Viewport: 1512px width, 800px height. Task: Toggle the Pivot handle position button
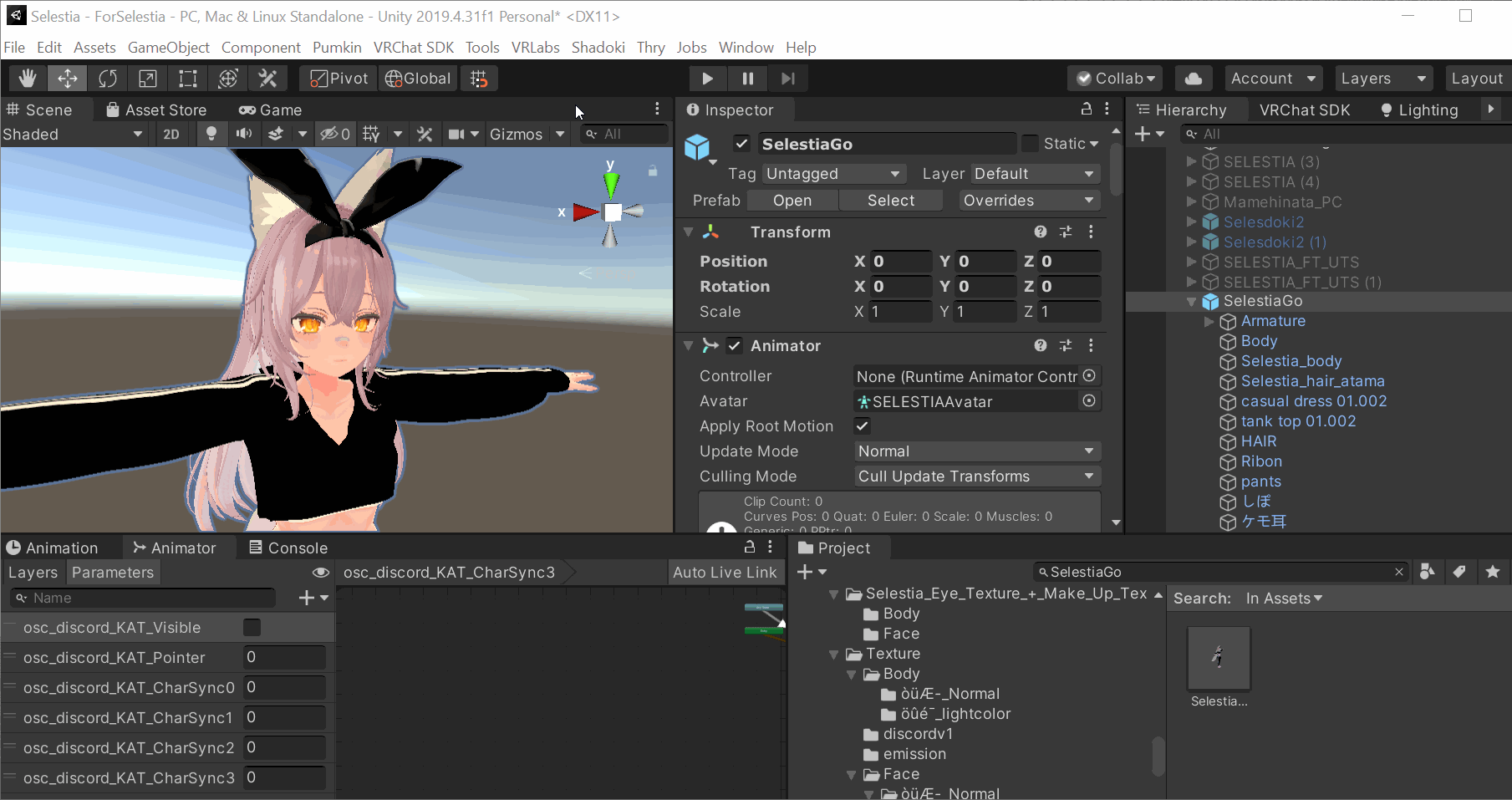pos(339,79)
